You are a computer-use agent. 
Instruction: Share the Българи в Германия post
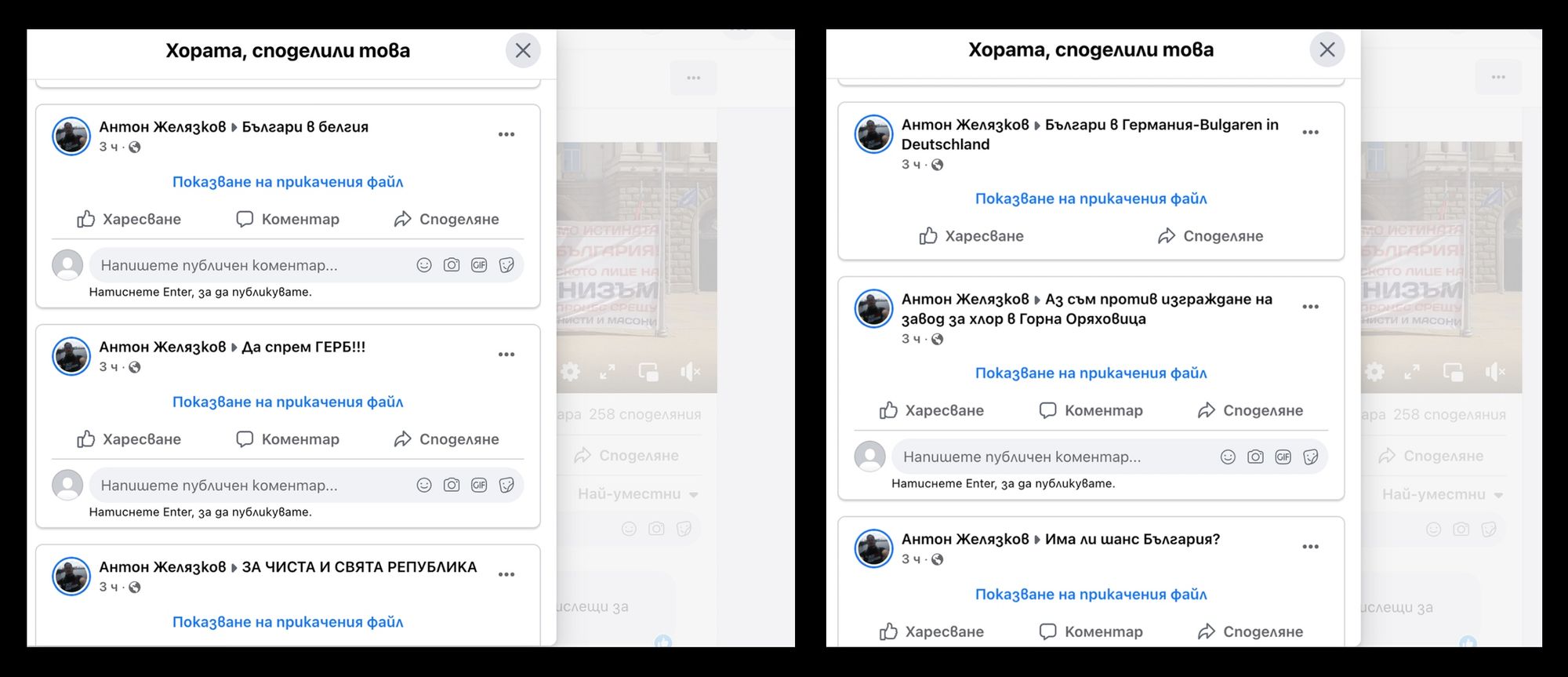pos(1210,236)
